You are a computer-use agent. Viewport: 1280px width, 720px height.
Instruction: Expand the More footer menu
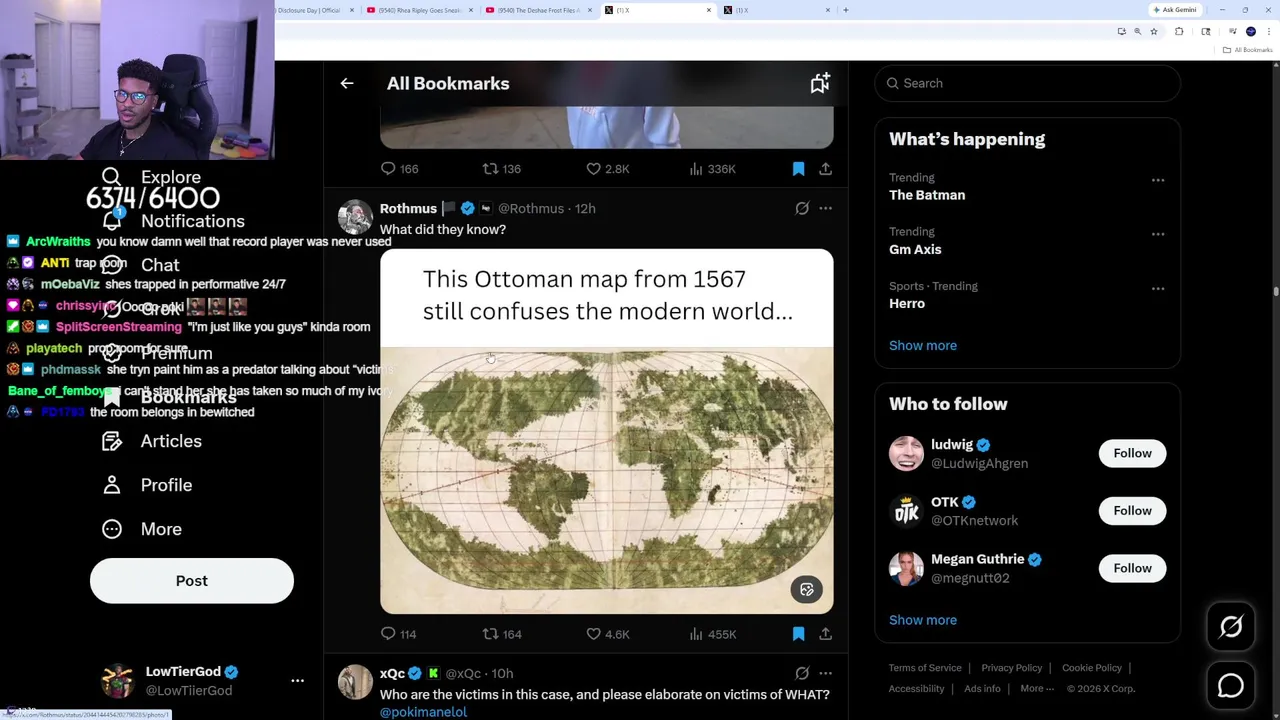point(1037,688)
